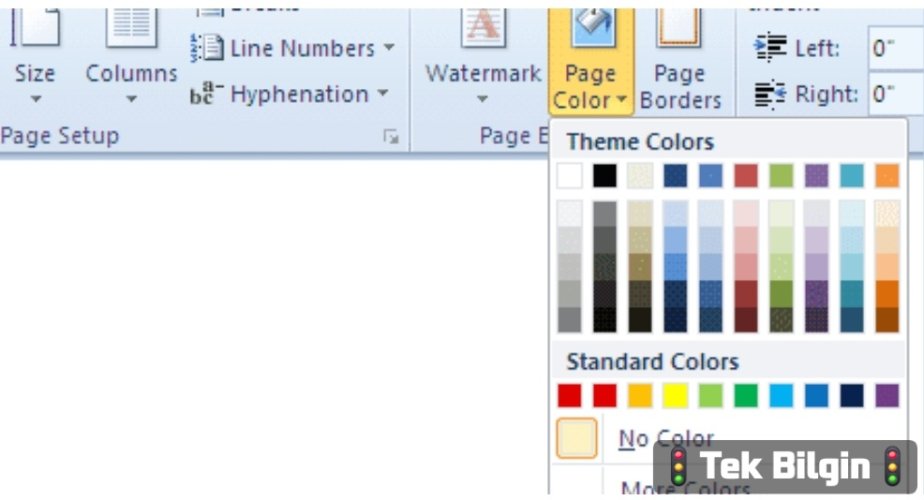Choose the purple standard color swatch
The image size is (924, 500).
(x=887, y=396)
